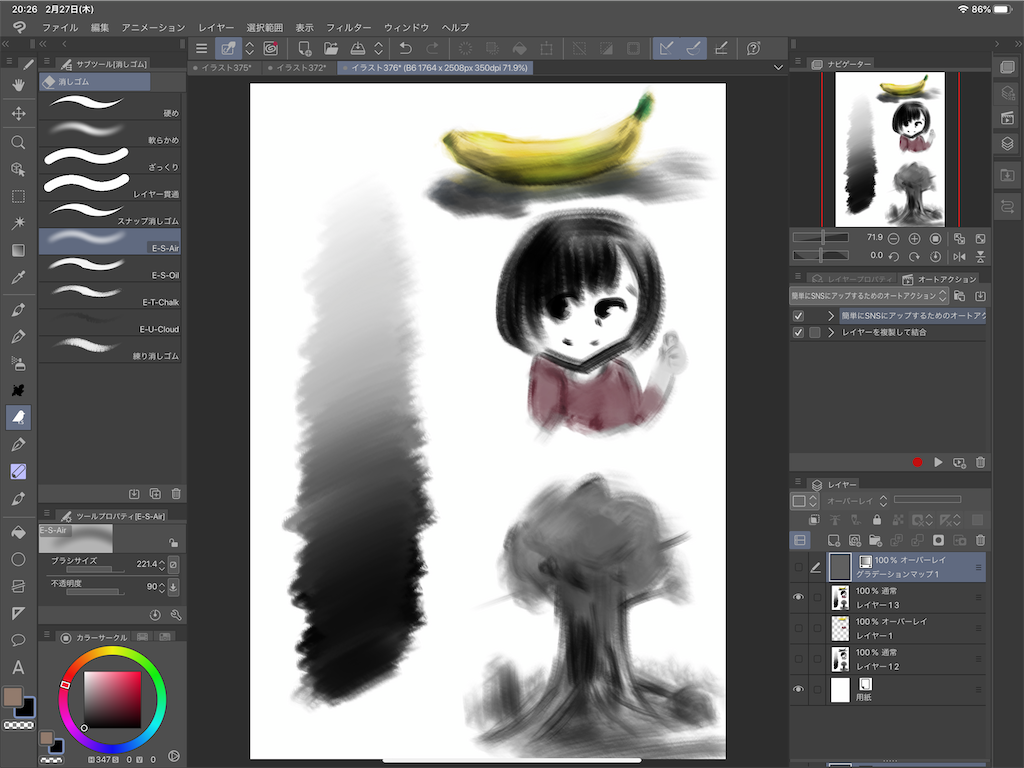
Task: Select the E-S-Oil sub tool
Action: (x=110, y=268)
